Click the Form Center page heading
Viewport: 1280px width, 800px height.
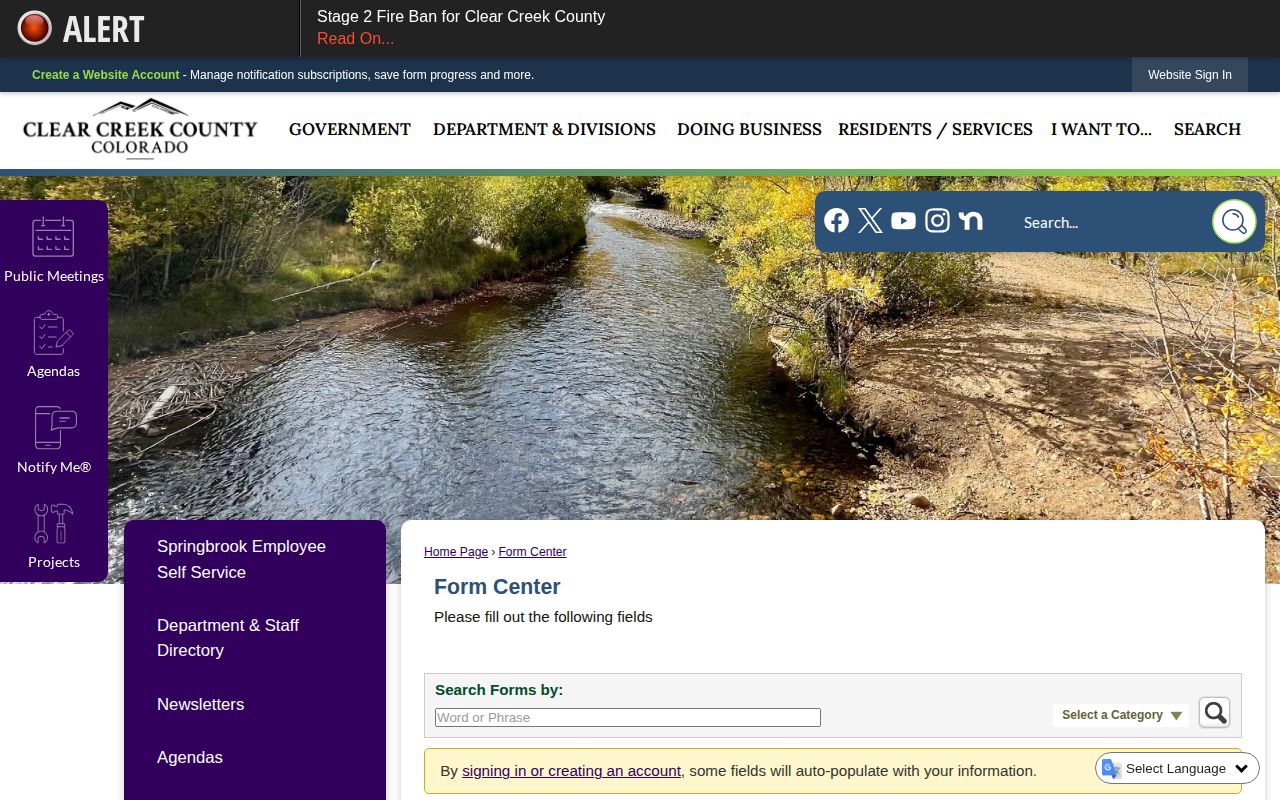[x=497, y=587]
